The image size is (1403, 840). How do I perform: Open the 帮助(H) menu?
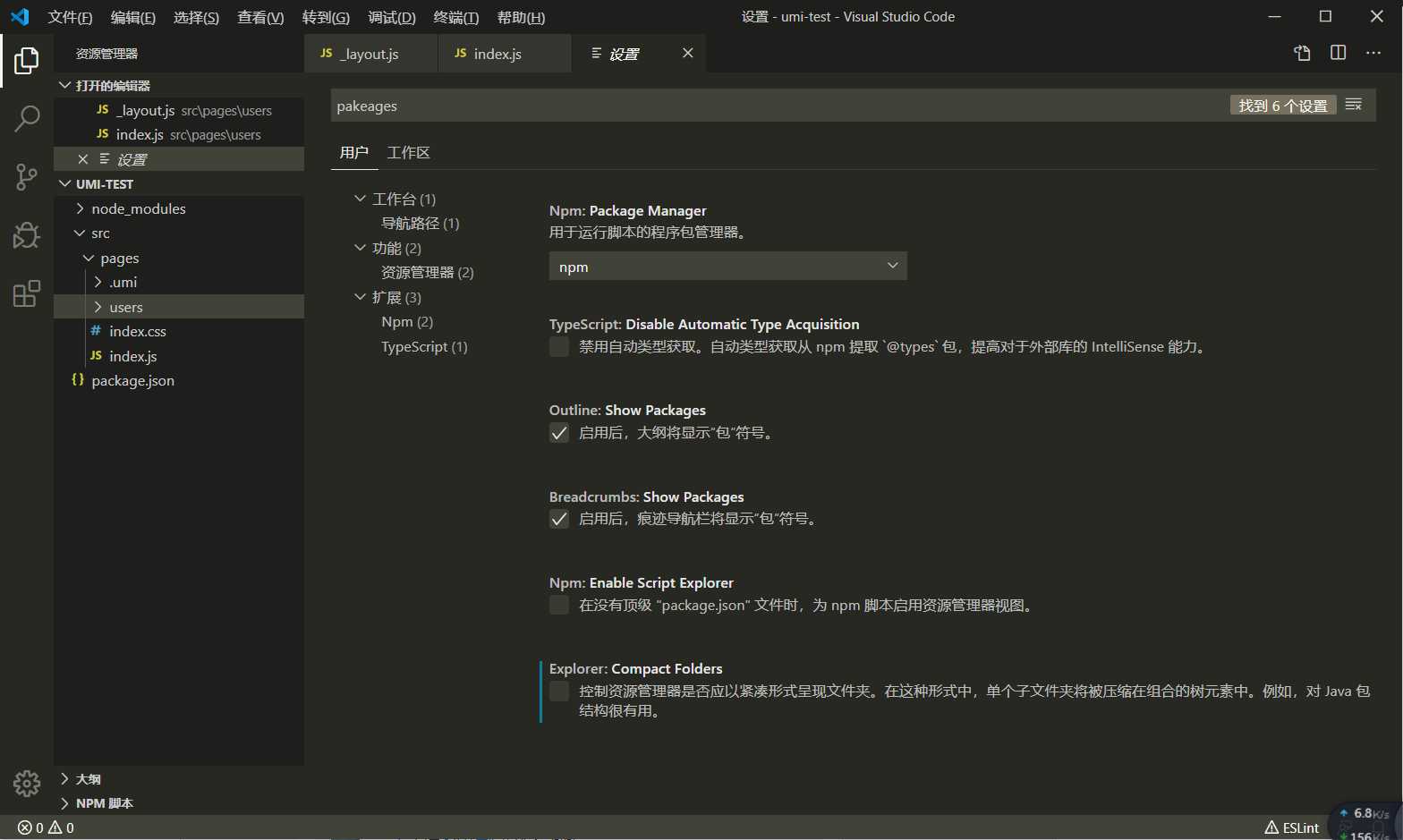click(522, 17)
